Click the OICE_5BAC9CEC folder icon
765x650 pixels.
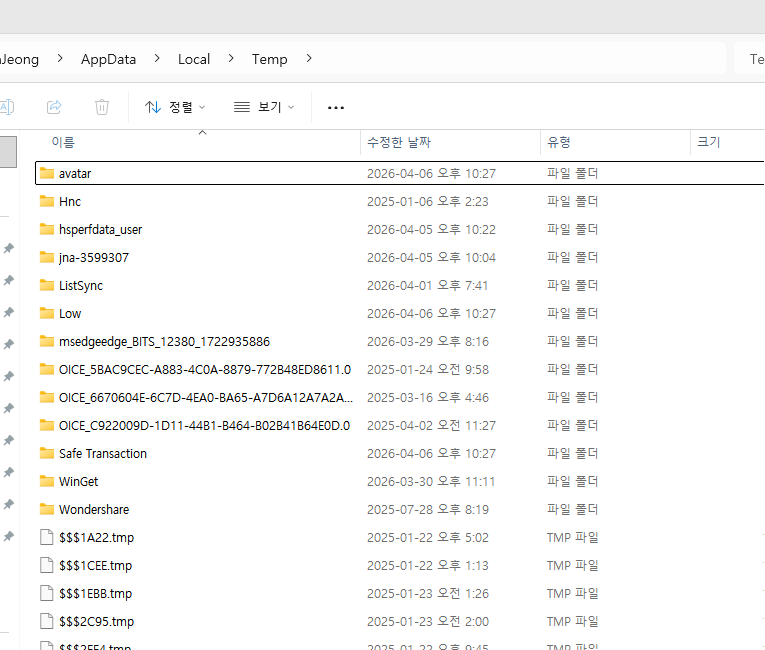[47, 369]
